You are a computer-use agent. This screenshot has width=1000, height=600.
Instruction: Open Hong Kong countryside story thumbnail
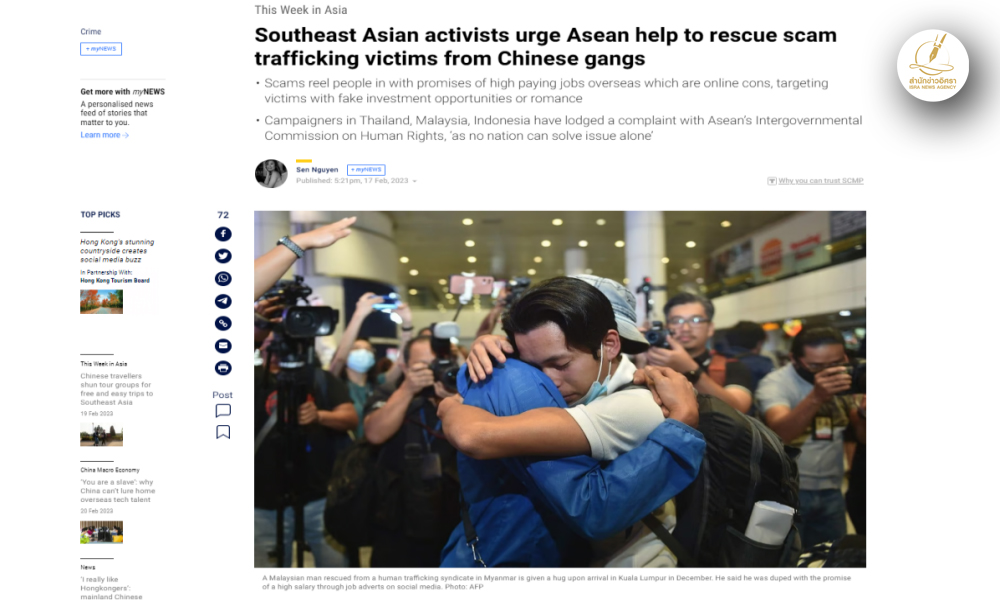point(101,302)
